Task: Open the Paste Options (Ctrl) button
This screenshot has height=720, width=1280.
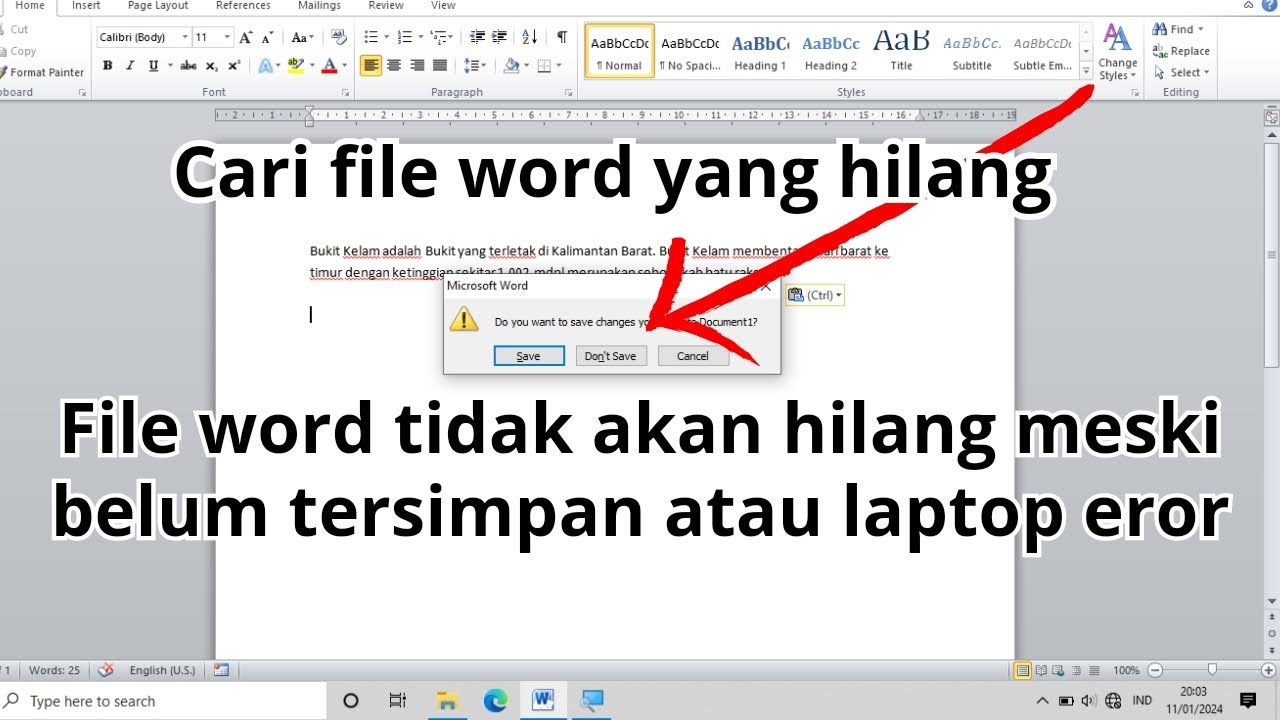Action: 815,295
